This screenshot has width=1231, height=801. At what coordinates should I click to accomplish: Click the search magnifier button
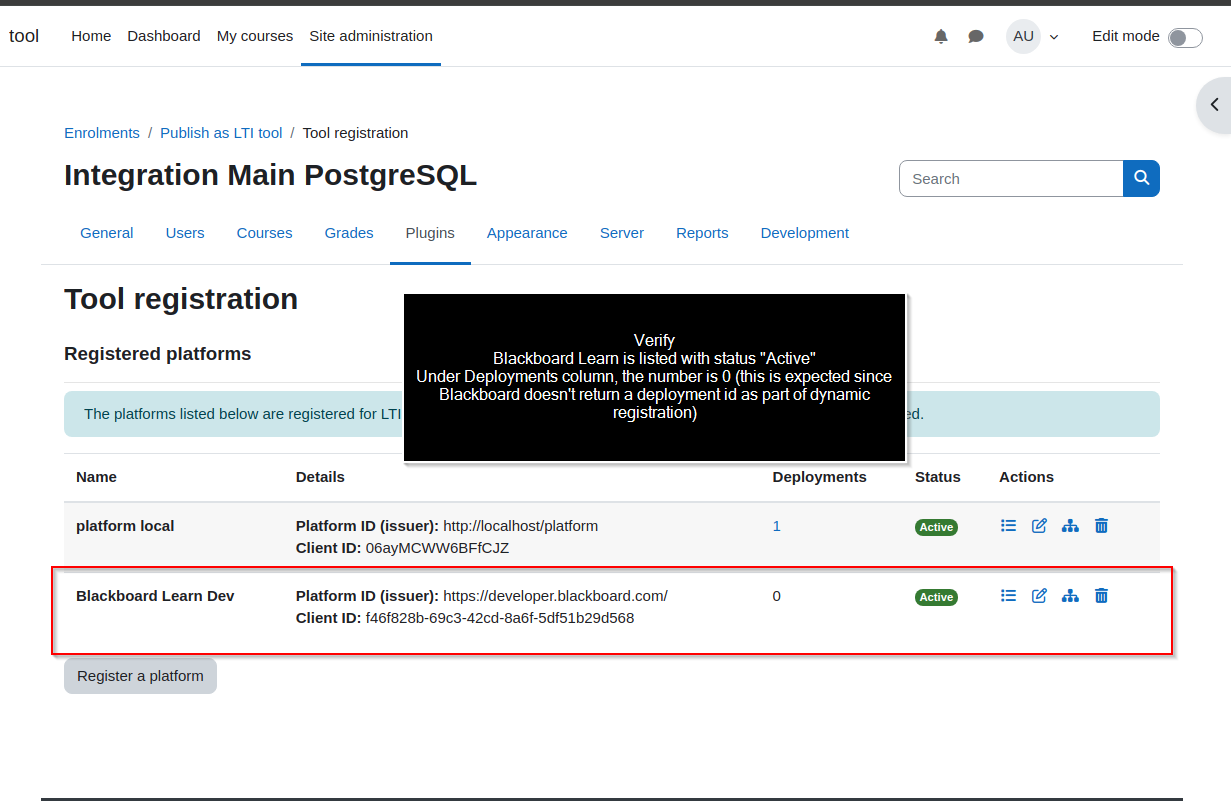pyautogui.click(x=1141, y=178)
